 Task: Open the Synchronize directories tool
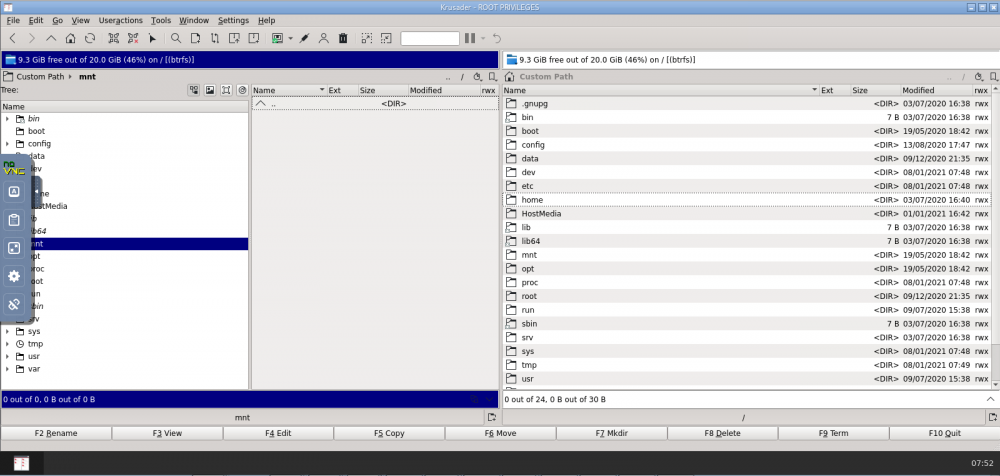pyautogui.click(x=214, y=38)
